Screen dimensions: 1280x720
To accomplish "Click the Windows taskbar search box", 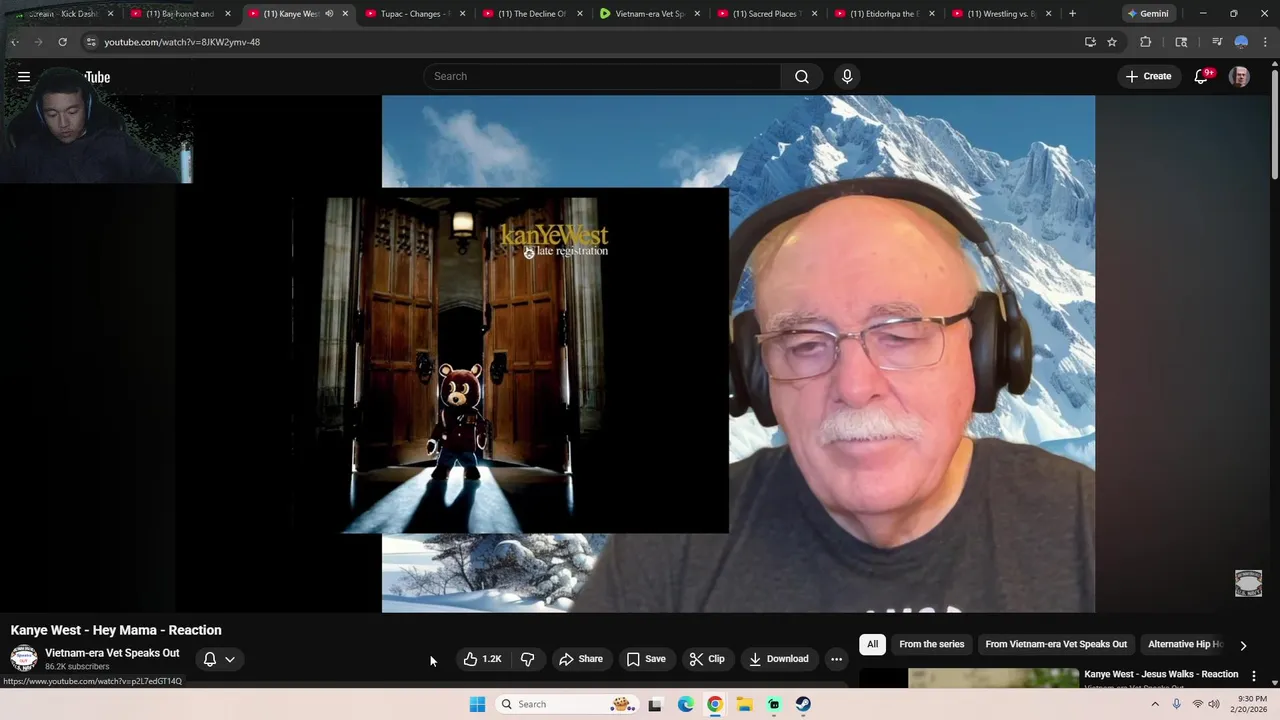I will pos(568,704).
